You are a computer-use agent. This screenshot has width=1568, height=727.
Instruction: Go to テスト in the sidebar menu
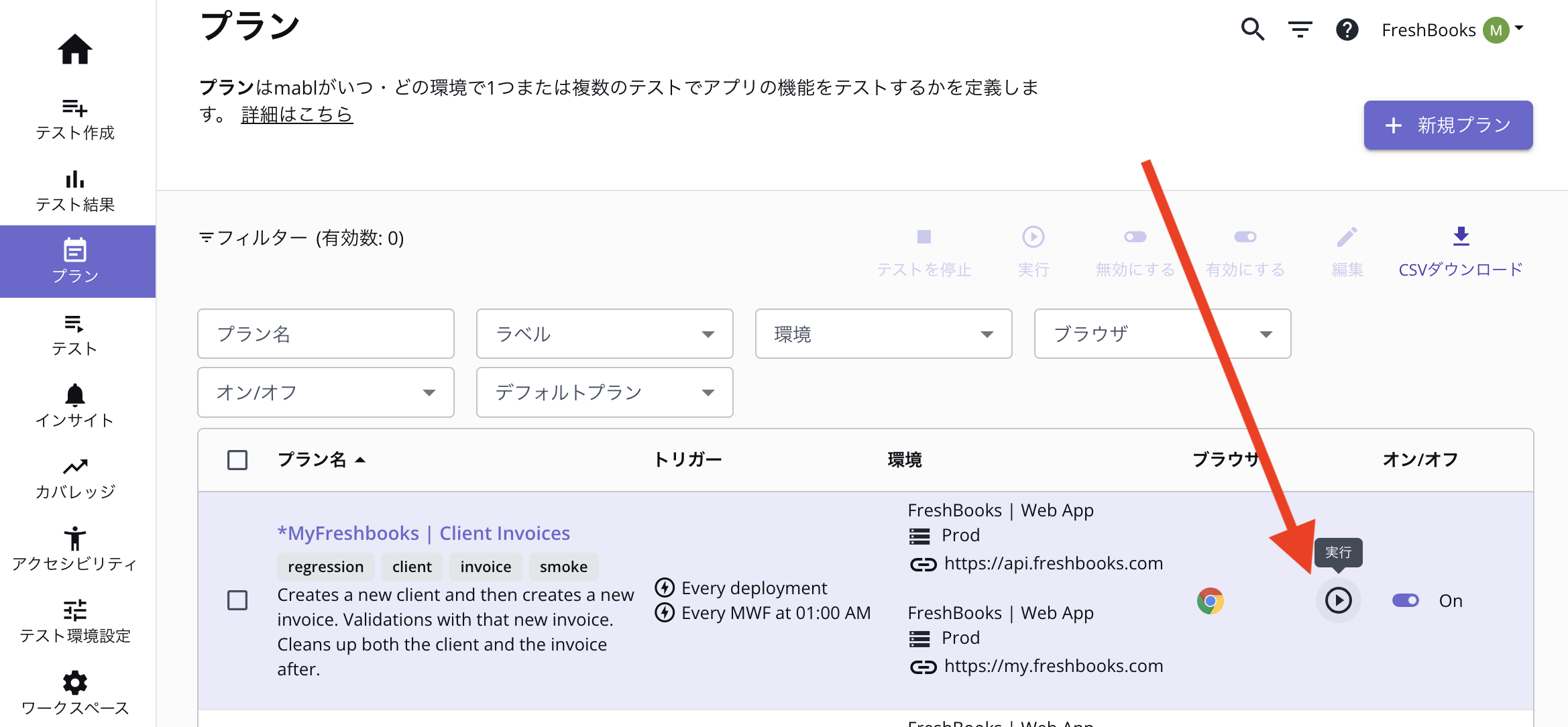click(74, 334)
